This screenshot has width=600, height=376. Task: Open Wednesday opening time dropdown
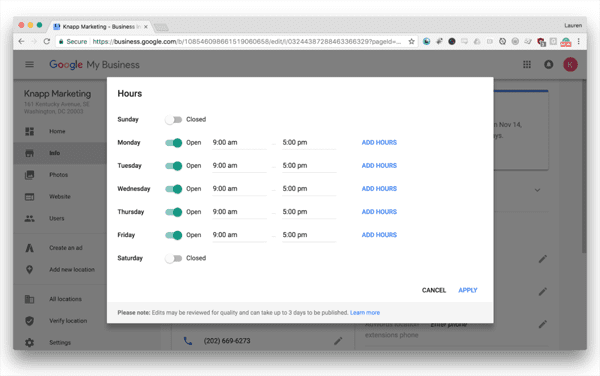pos(239,189)
